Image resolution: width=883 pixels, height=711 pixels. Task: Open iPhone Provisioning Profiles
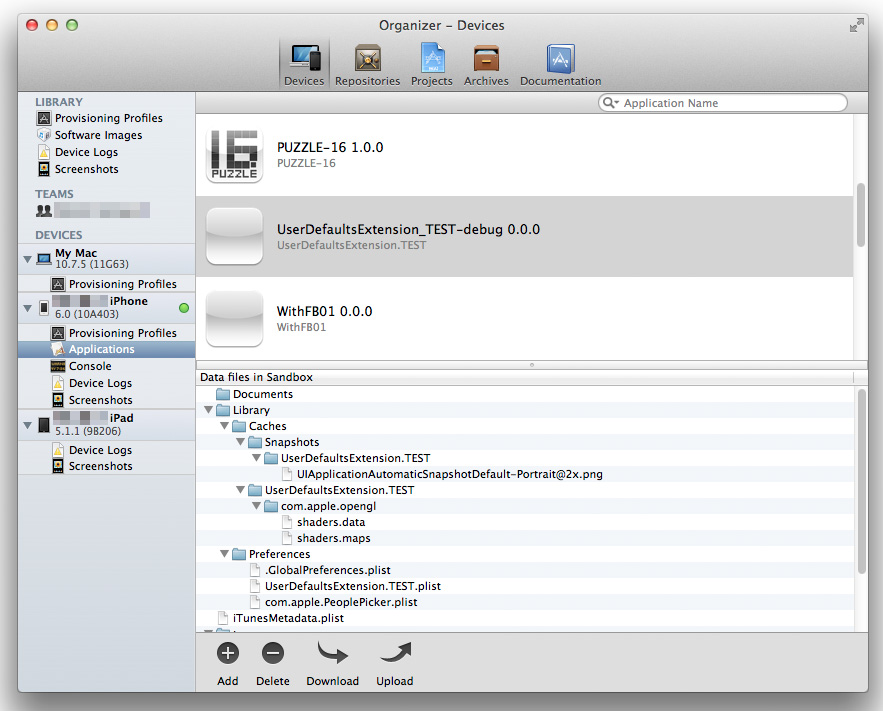114,333
